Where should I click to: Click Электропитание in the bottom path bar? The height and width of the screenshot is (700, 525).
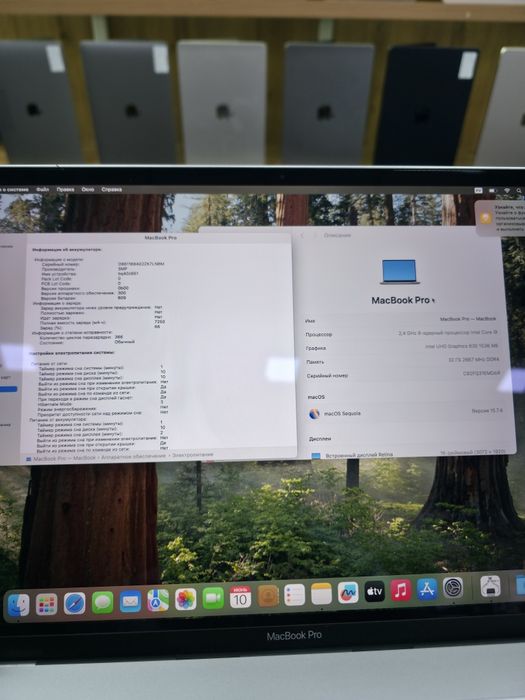pos(193,454)
